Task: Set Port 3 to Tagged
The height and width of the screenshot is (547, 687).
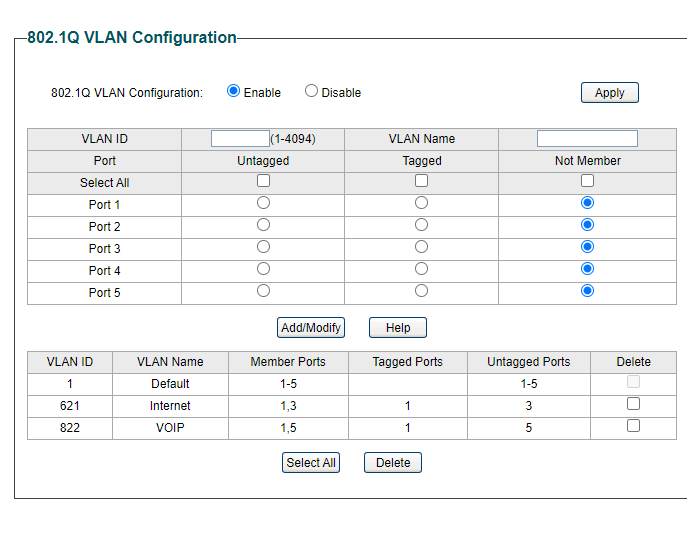Action: [x=421, y=247]
